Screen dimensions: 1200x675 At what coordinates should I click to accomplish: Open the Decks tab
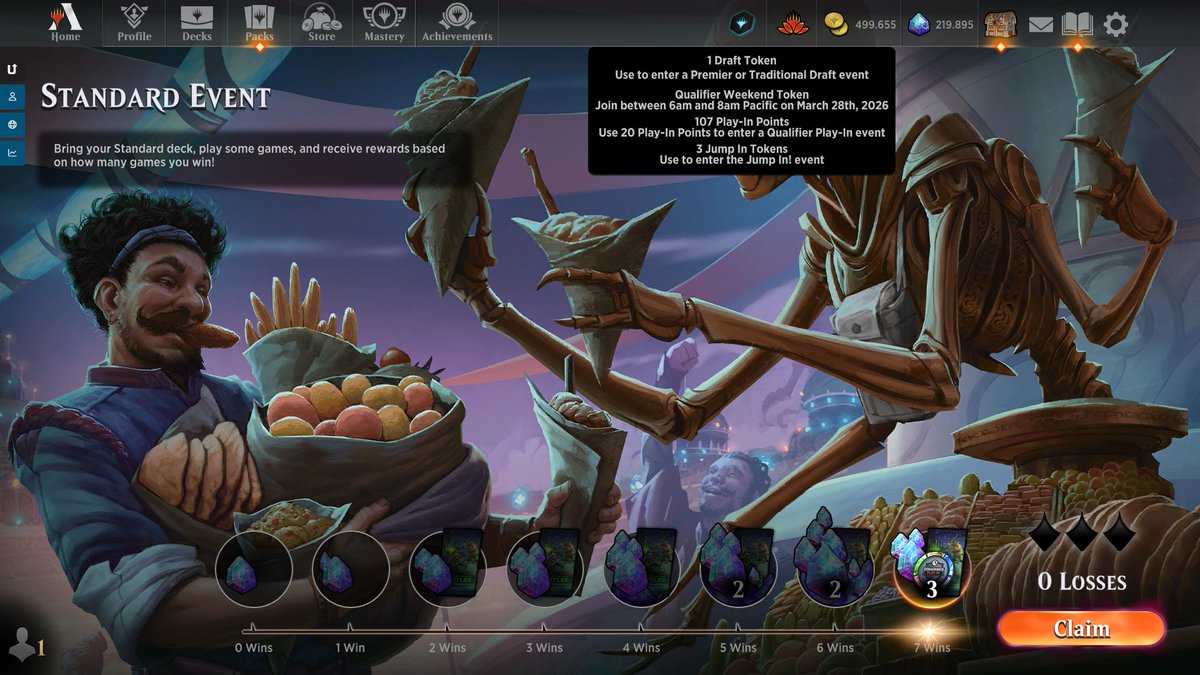click(x=197, y=23)
